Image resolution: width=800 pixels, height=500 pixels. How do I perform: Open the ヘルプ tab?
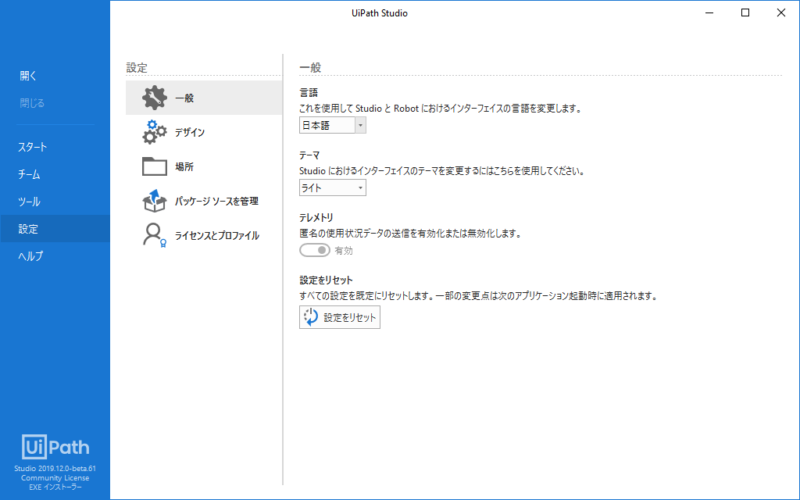(32, 256)
